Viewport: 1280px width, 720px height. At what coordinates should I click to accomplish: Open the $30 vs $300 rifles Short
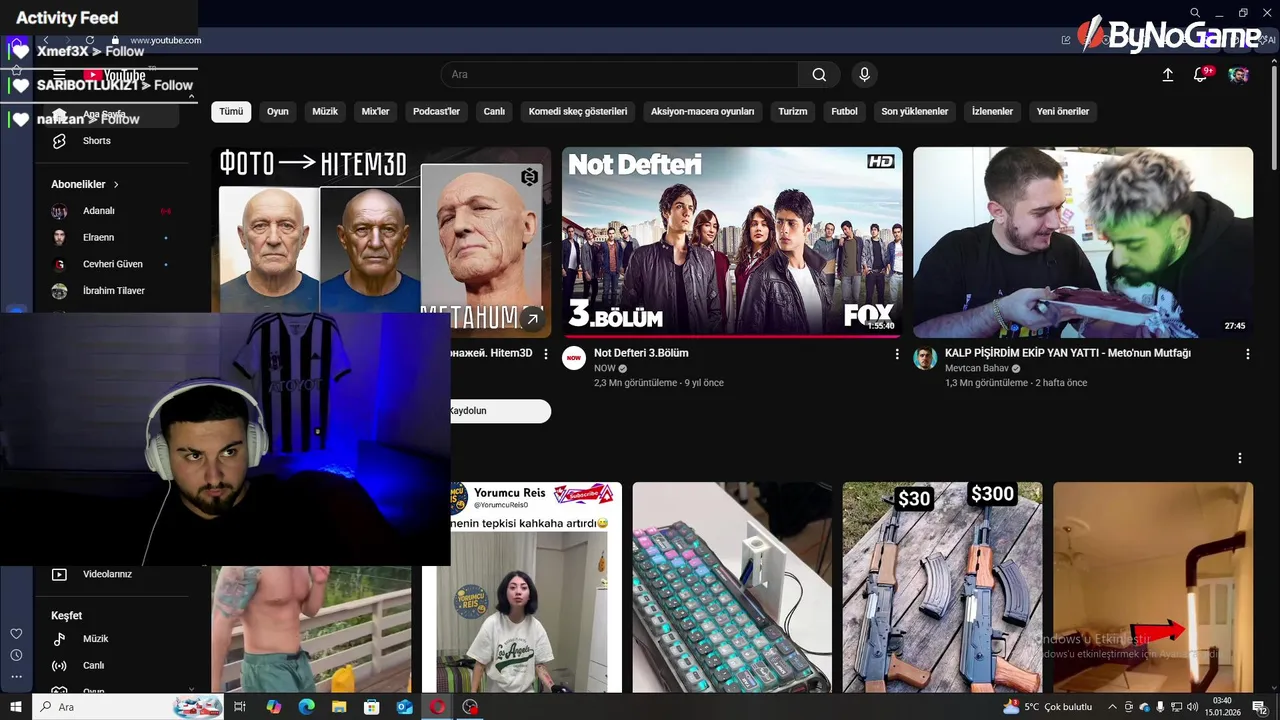point(942,587)
